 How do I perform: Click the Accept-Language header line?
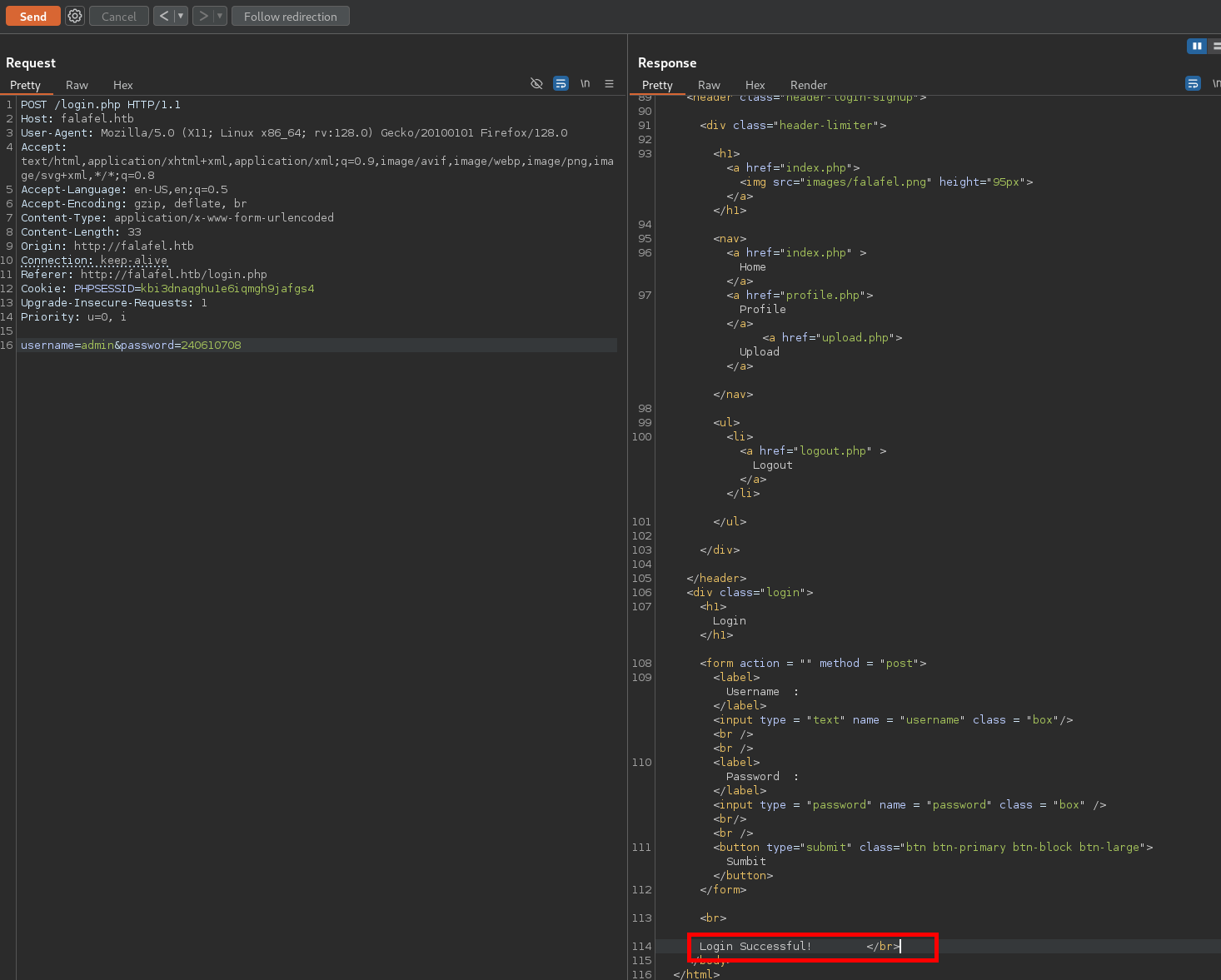coord(124,189)
